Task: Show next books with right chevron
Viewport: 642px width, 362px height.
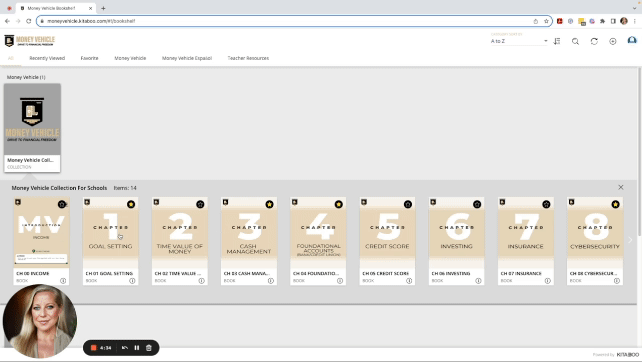Action: click(x=631, y=240)
